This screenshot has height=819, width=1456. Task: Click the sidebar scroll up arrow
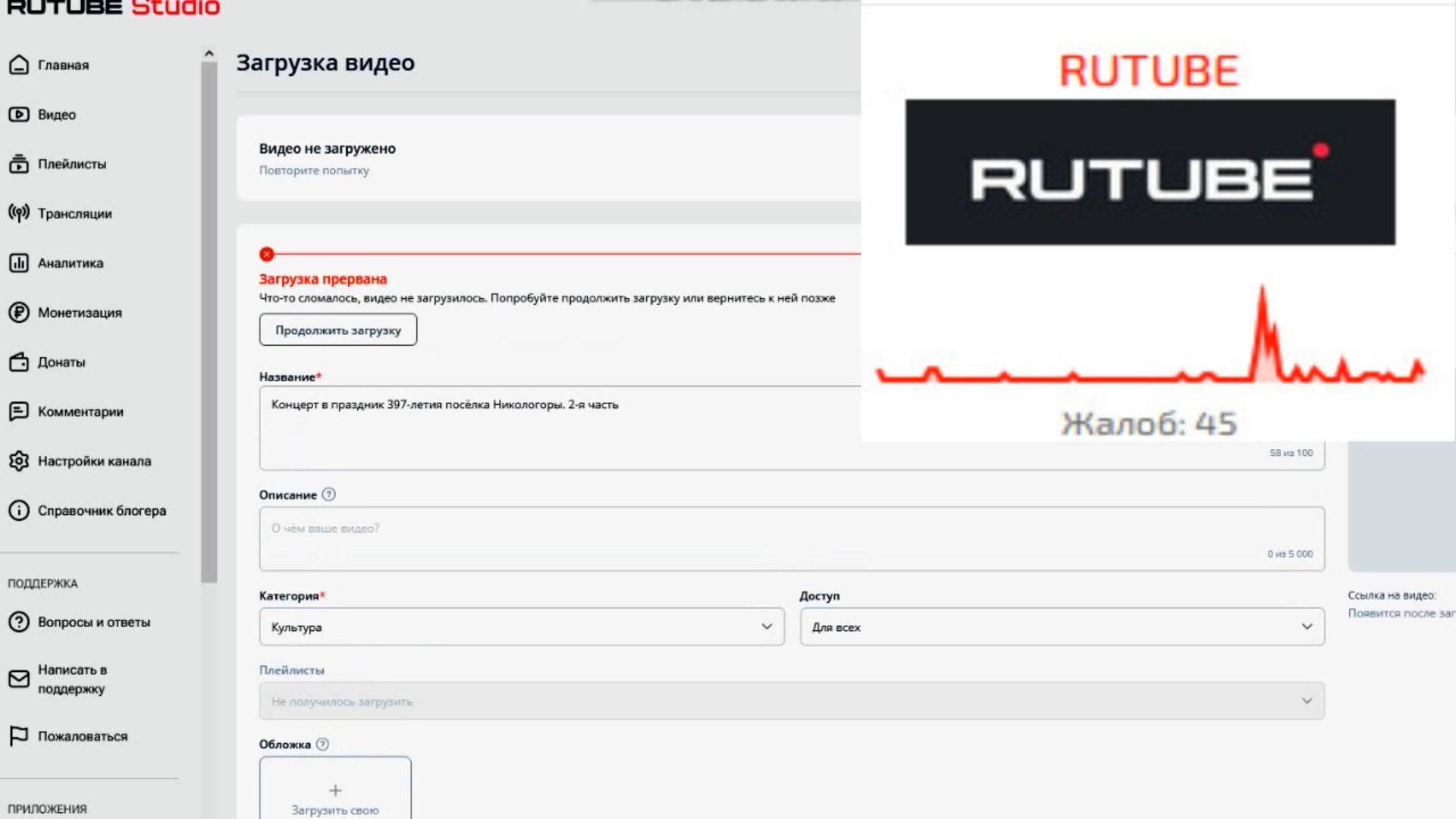pyautogui.click(x=209, y=54)
